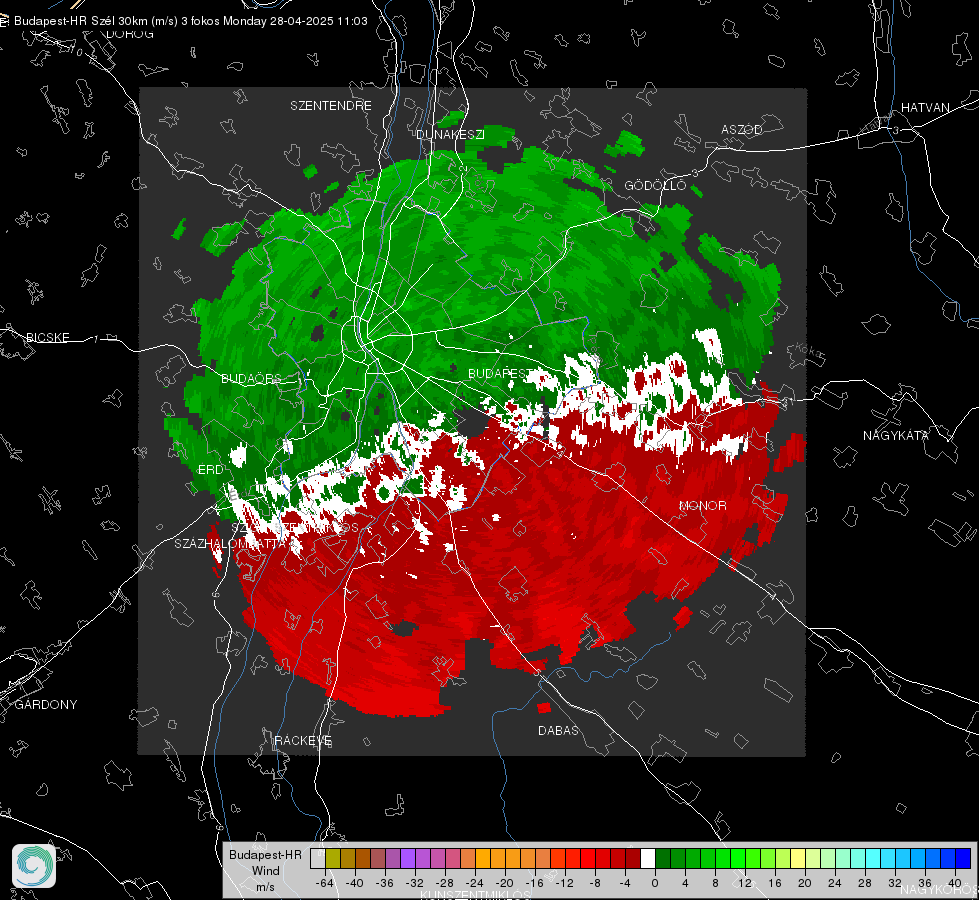Click the MONOR city label
Screen dimensions: 979x900
coord(702,505)
